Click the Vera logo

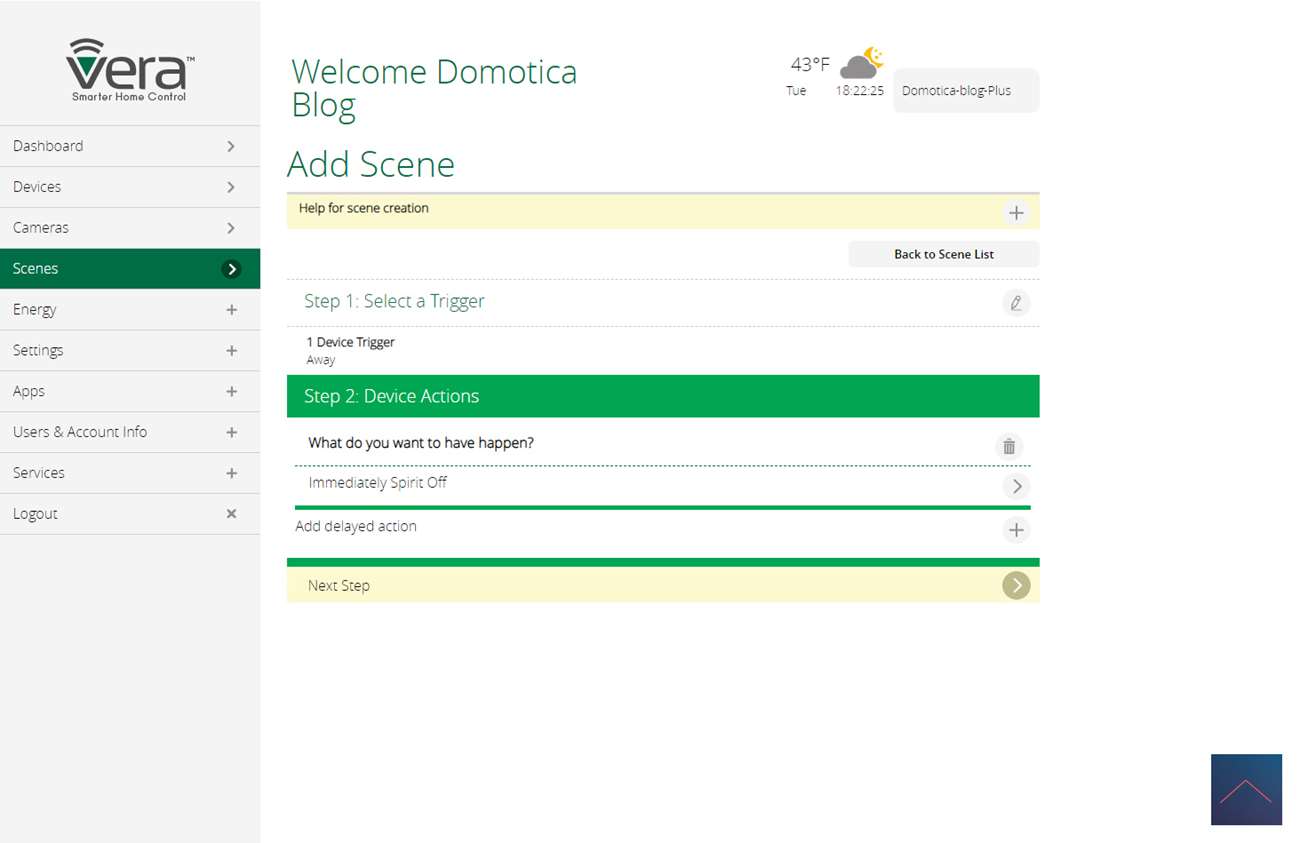pos(130,70)
